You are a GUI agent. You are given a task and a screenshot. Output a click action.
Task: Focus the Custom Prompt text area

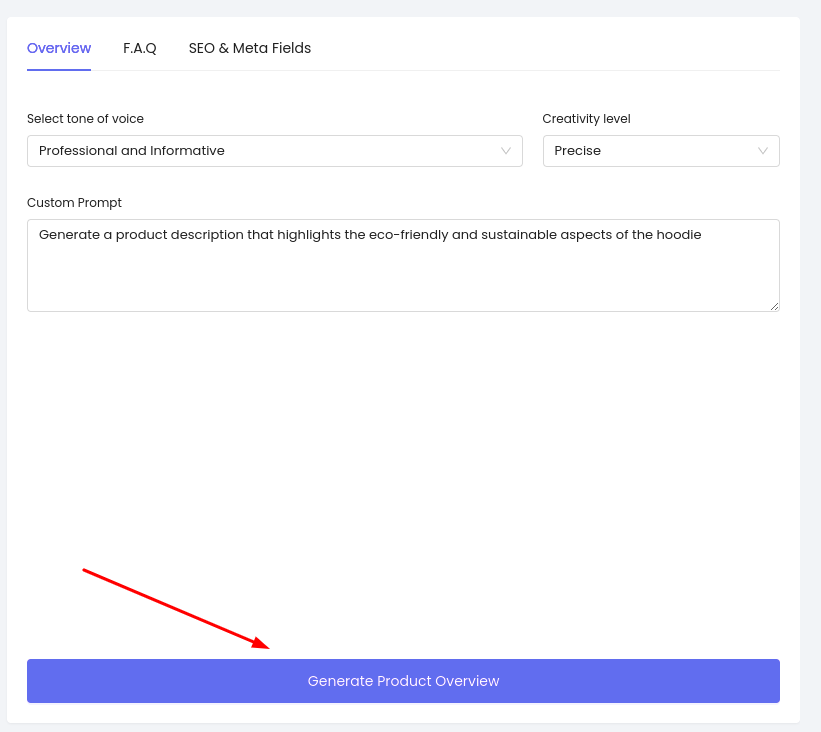(403, 265)
